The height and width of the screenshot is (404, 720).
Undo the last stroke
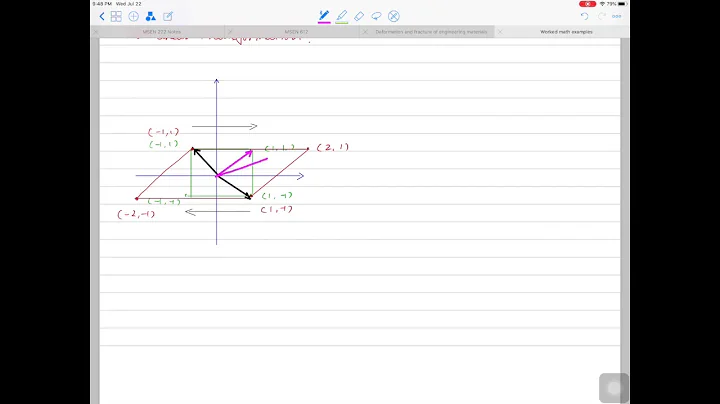click(585, 17)
